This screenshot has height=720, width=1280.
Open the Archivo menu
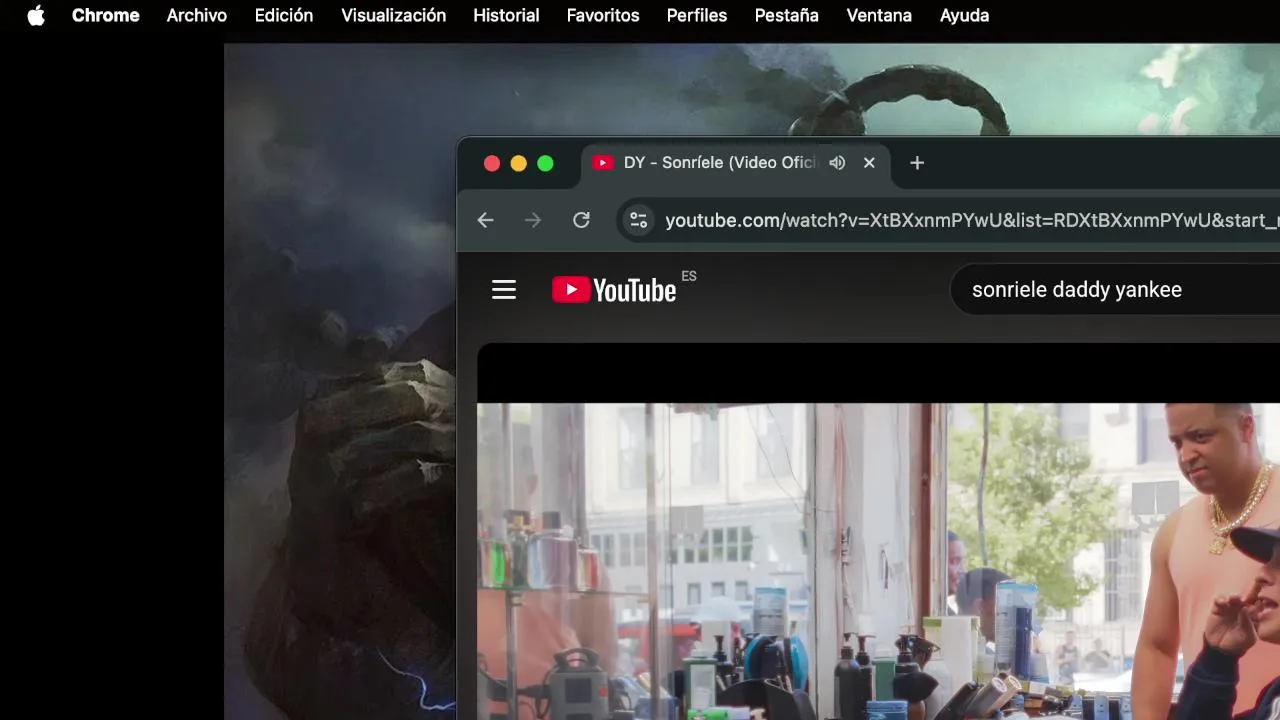[x=196, y=15]
